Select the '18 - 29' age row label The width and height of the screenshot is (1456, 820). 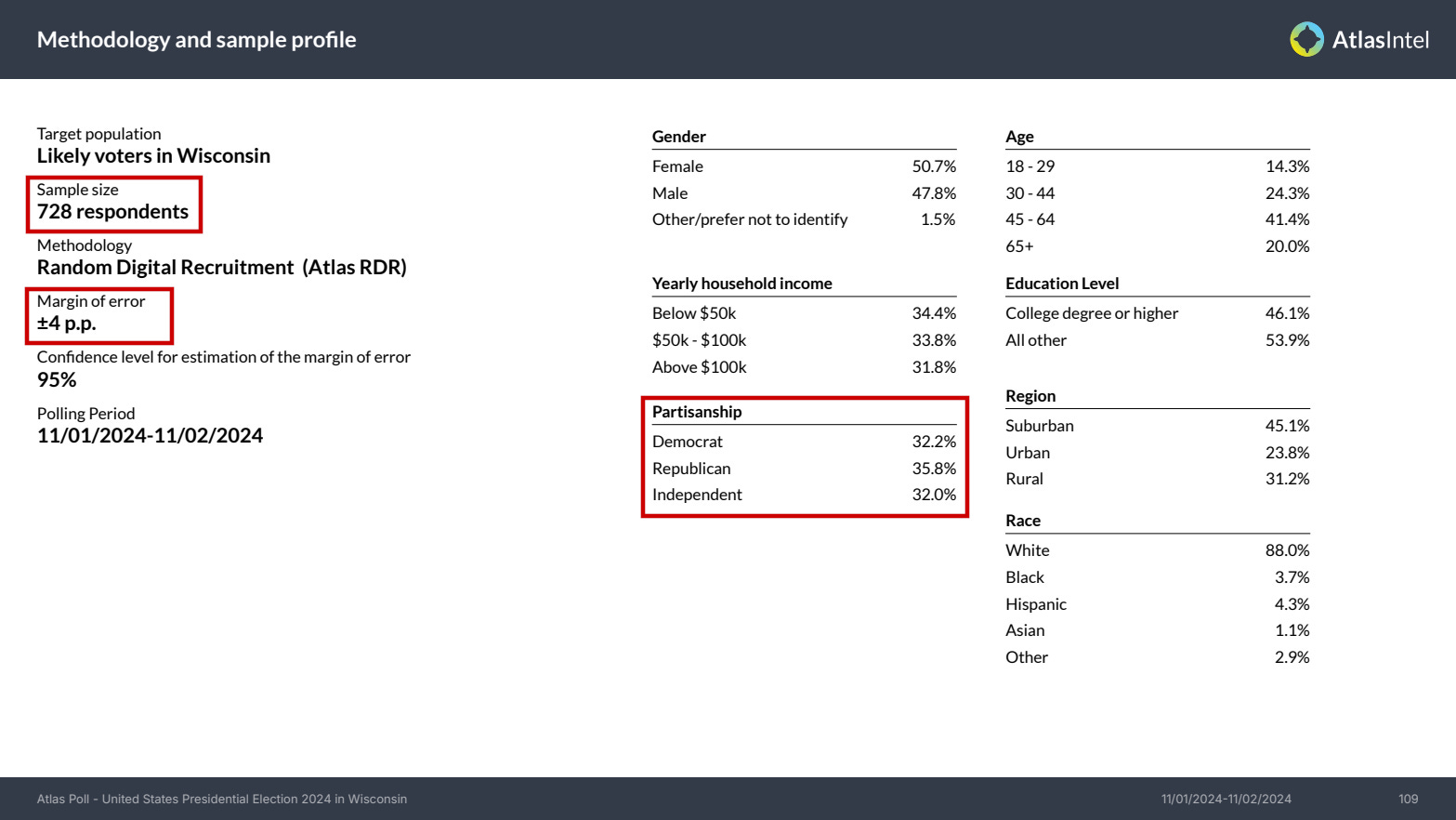[1030, 166]
